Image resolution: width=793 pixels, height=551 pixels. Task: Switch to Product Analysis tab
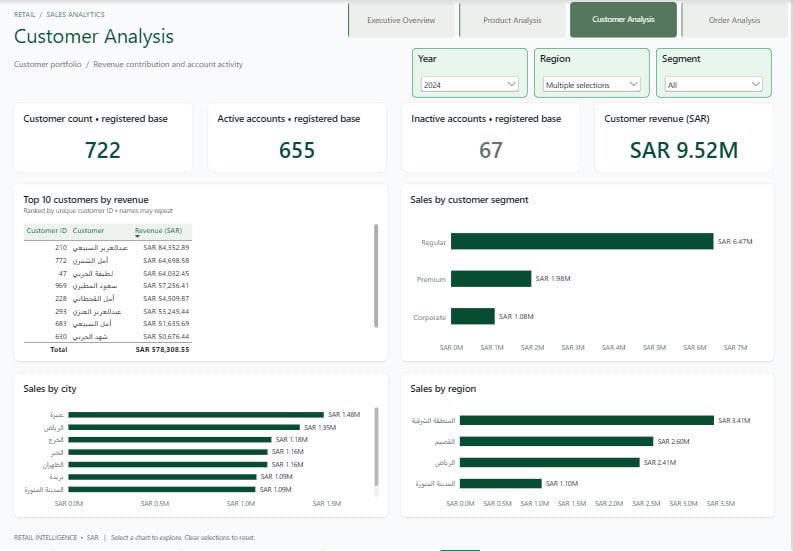pyautogui.click(x=512, y=20)
